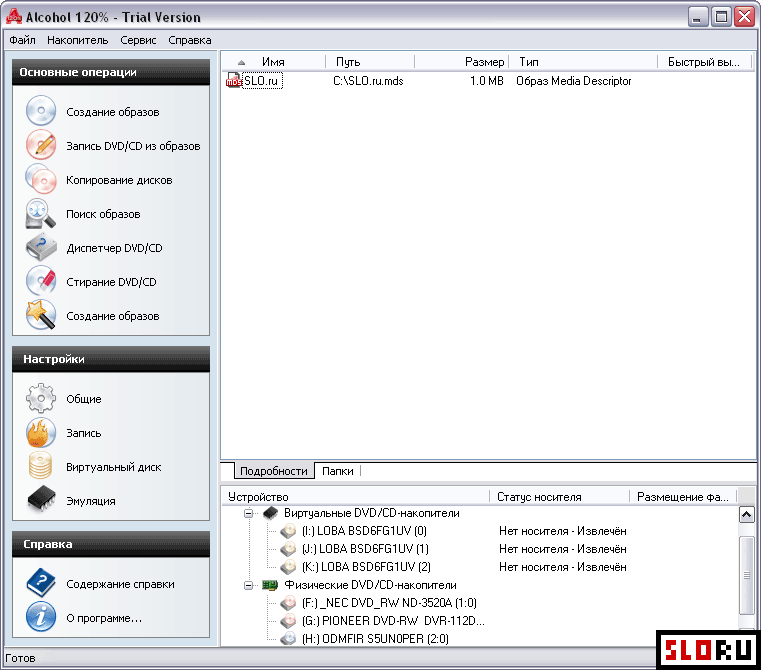Click the chip icon of Виртуальные DVD/CD-накопители
Screen dimensions: 761x670
(270, 513)
